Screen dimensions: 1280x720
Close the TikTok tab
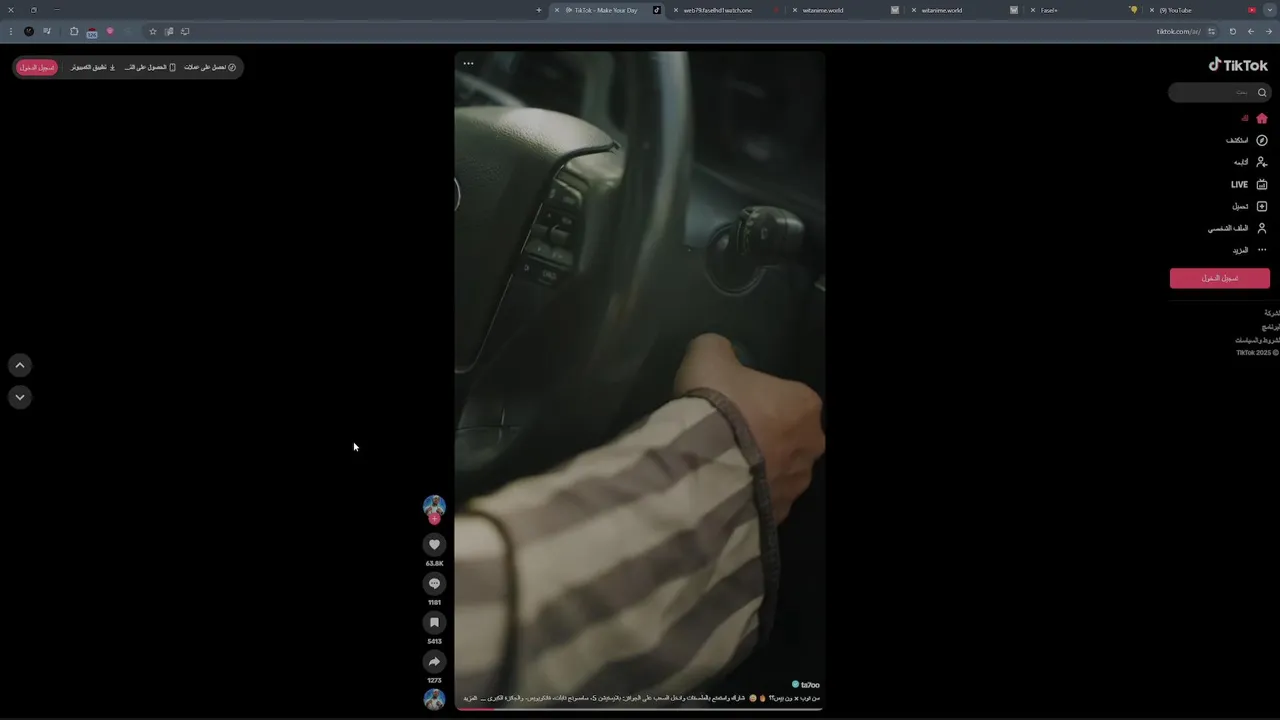557,10
